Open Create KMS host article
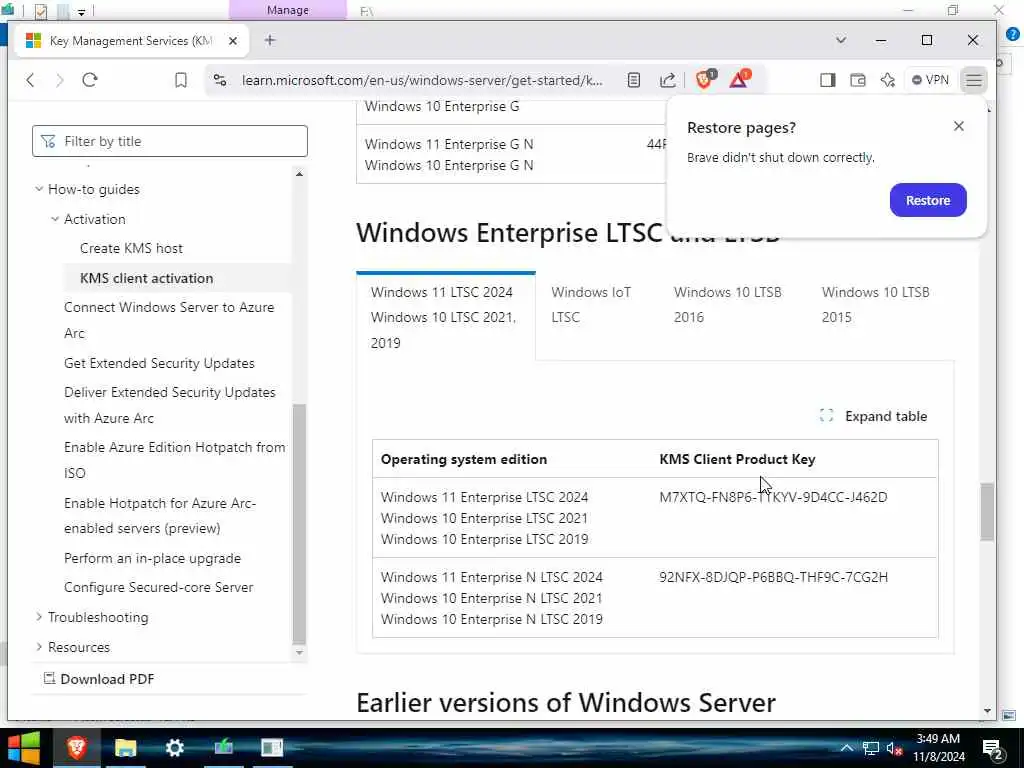The image size is (1024, 768). click(131, 248)
